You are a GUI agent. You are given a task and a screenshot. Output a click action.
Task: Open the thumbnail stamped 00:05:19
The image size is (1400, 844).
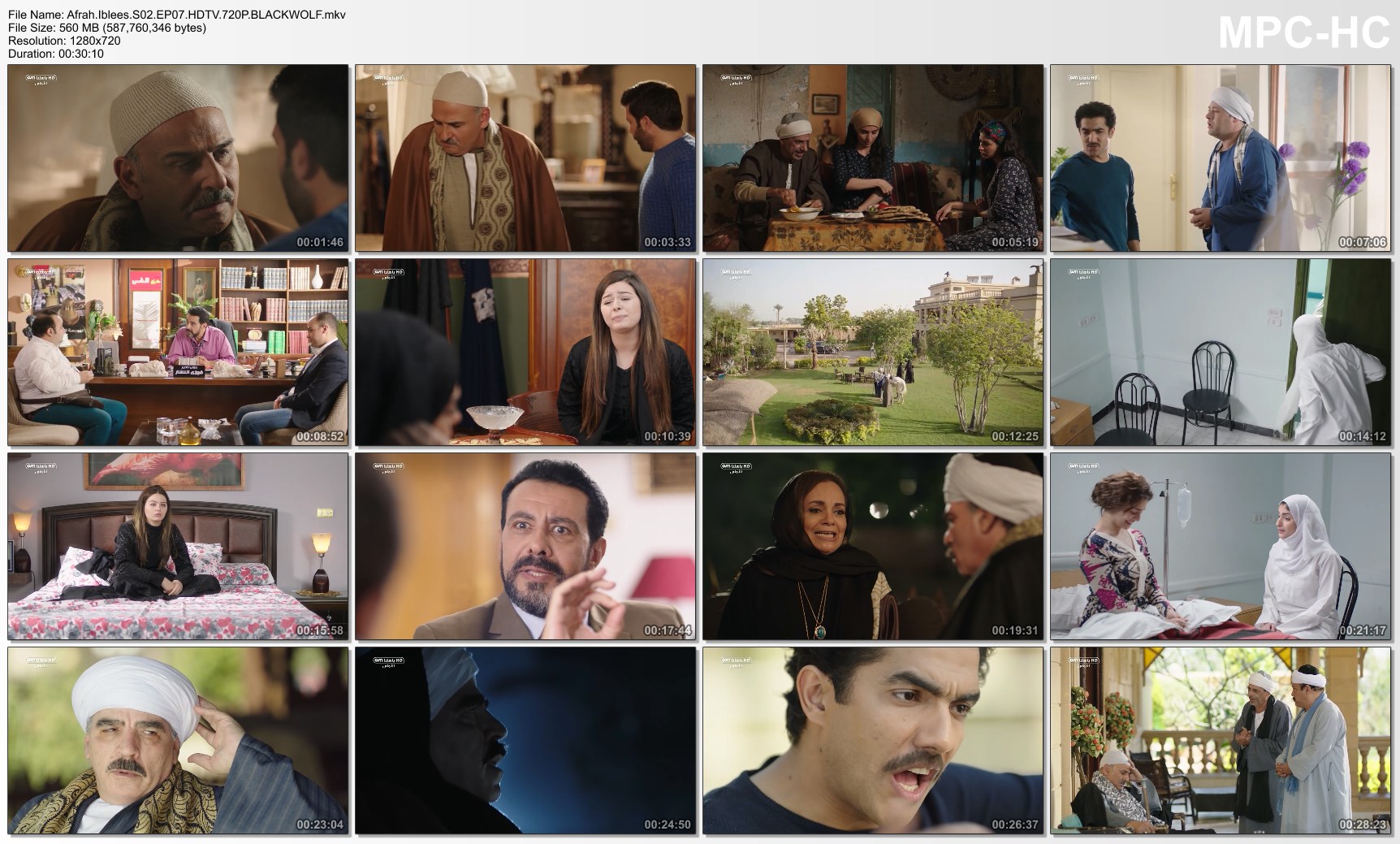[873, 158]
